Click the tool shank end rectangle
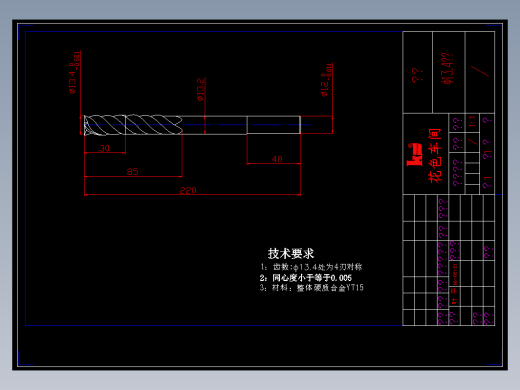 (274, 125)
